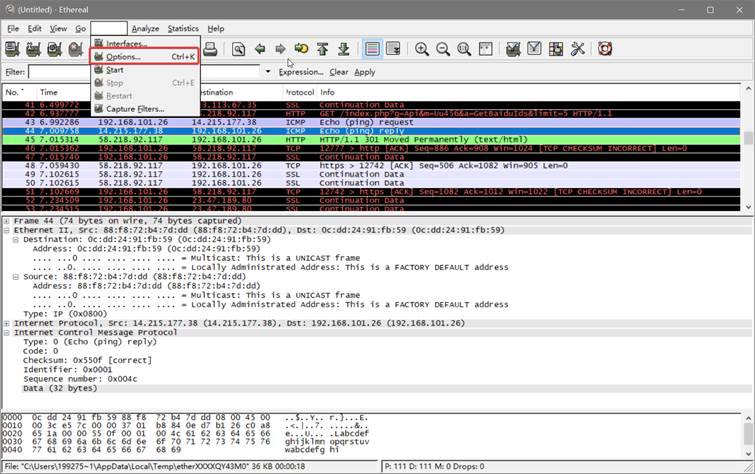Open the list of capture interfaces toolbar icon
The image size is (755, 474).
pyautogui.click(x=12, y=49)
